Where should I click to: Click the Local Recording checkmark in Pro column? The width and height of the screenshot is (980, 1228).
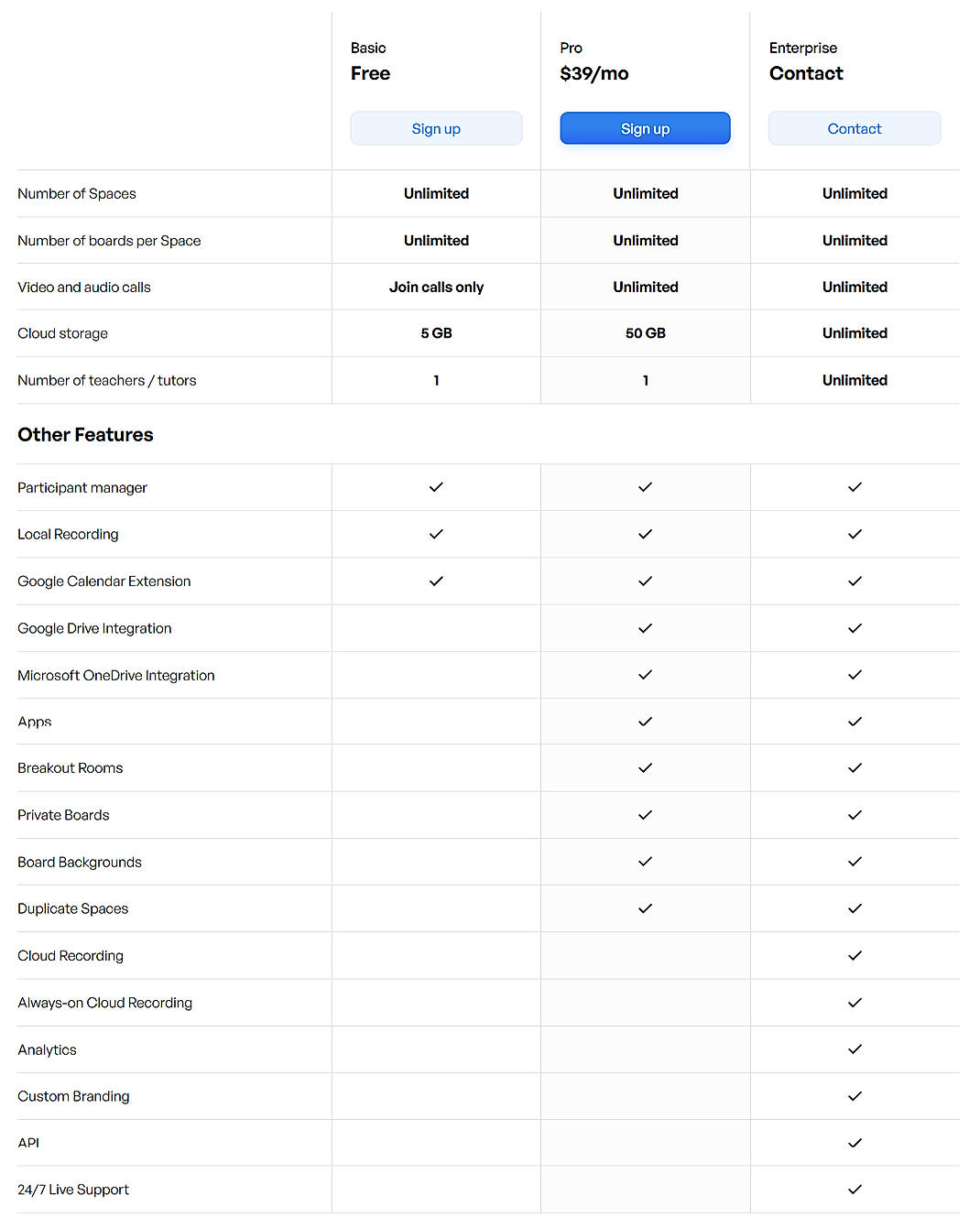point(645,534)
